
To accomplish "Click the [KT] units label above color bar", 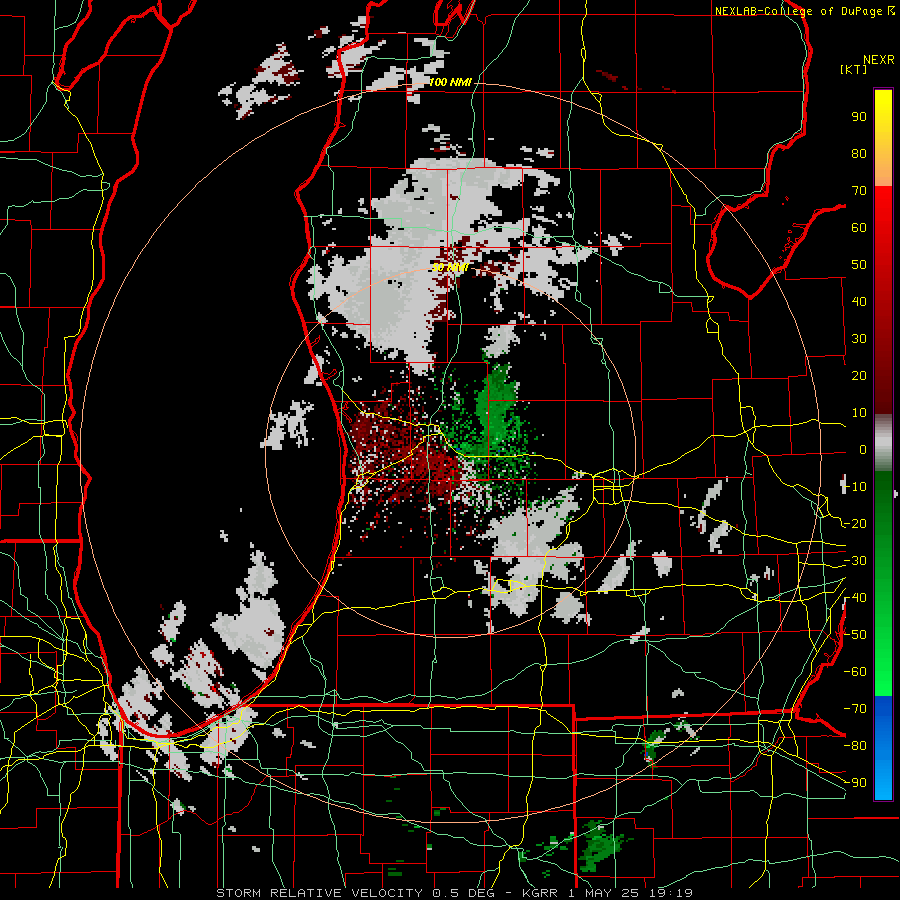I will pyautogui.click(x=854, y=69).
